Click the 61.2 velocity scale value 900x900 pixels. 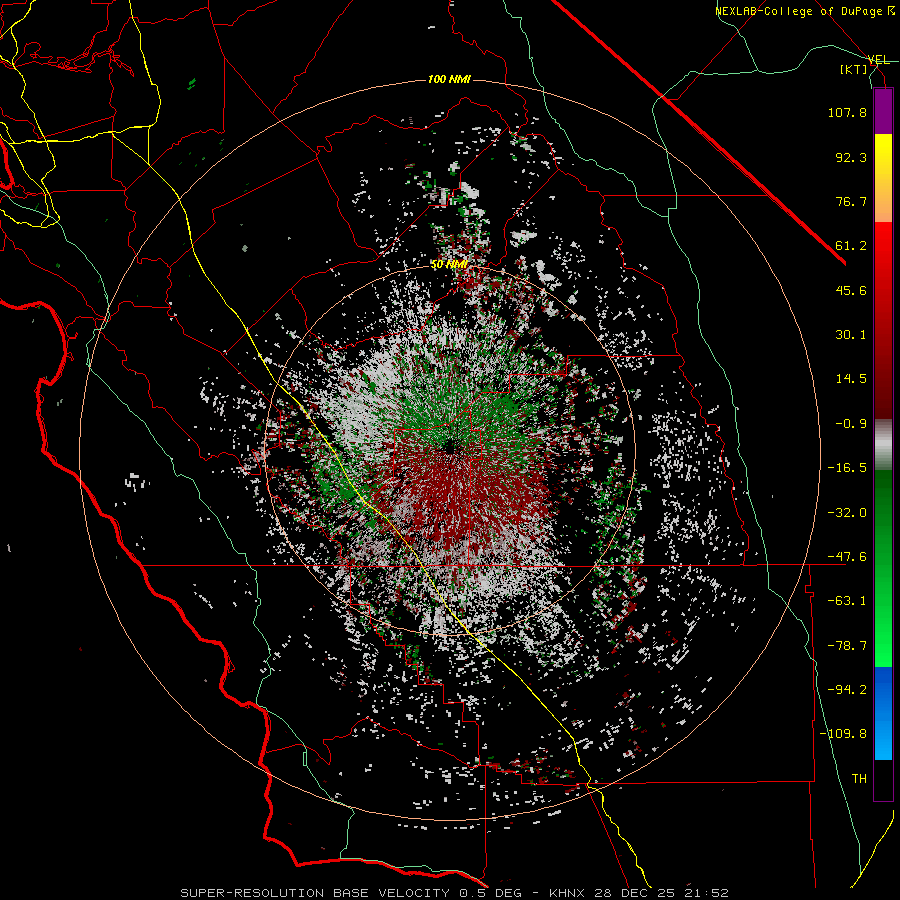851,246
